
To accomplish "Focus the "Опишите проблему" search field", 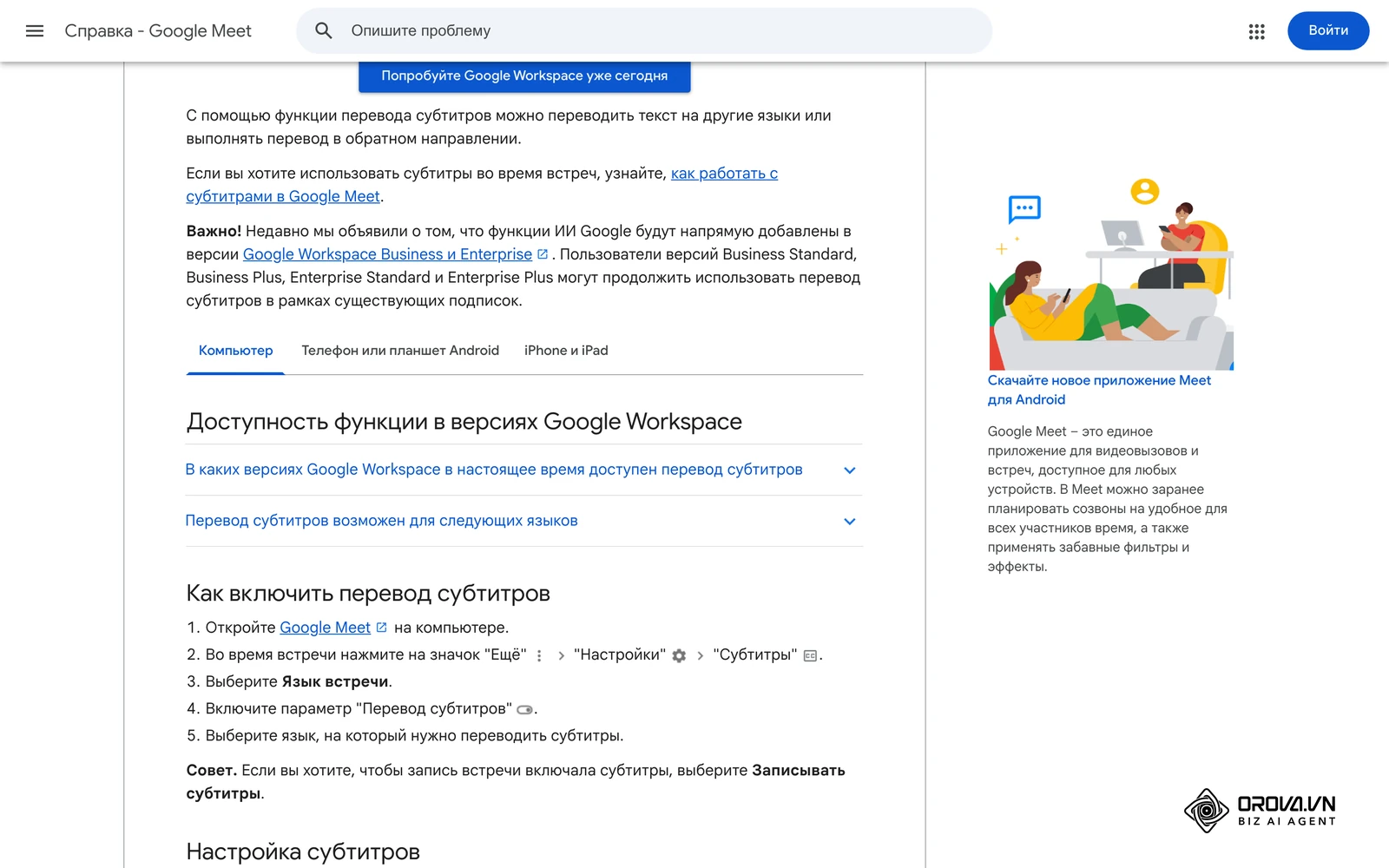I will click(x=644, y=31).
